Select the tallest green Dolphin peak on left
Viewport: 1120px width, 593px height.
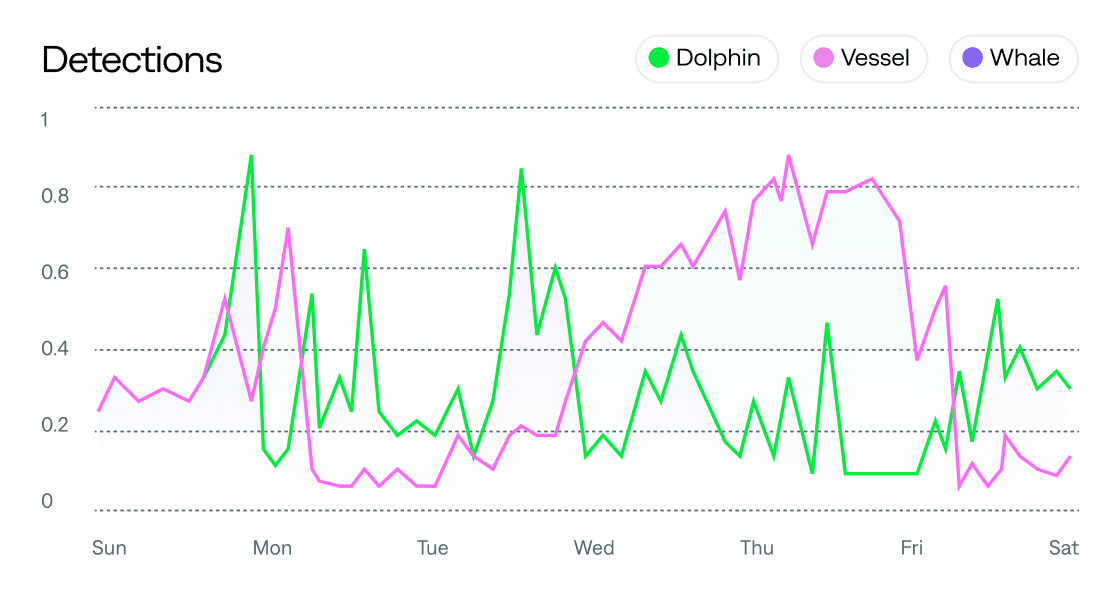click(251, 156)
